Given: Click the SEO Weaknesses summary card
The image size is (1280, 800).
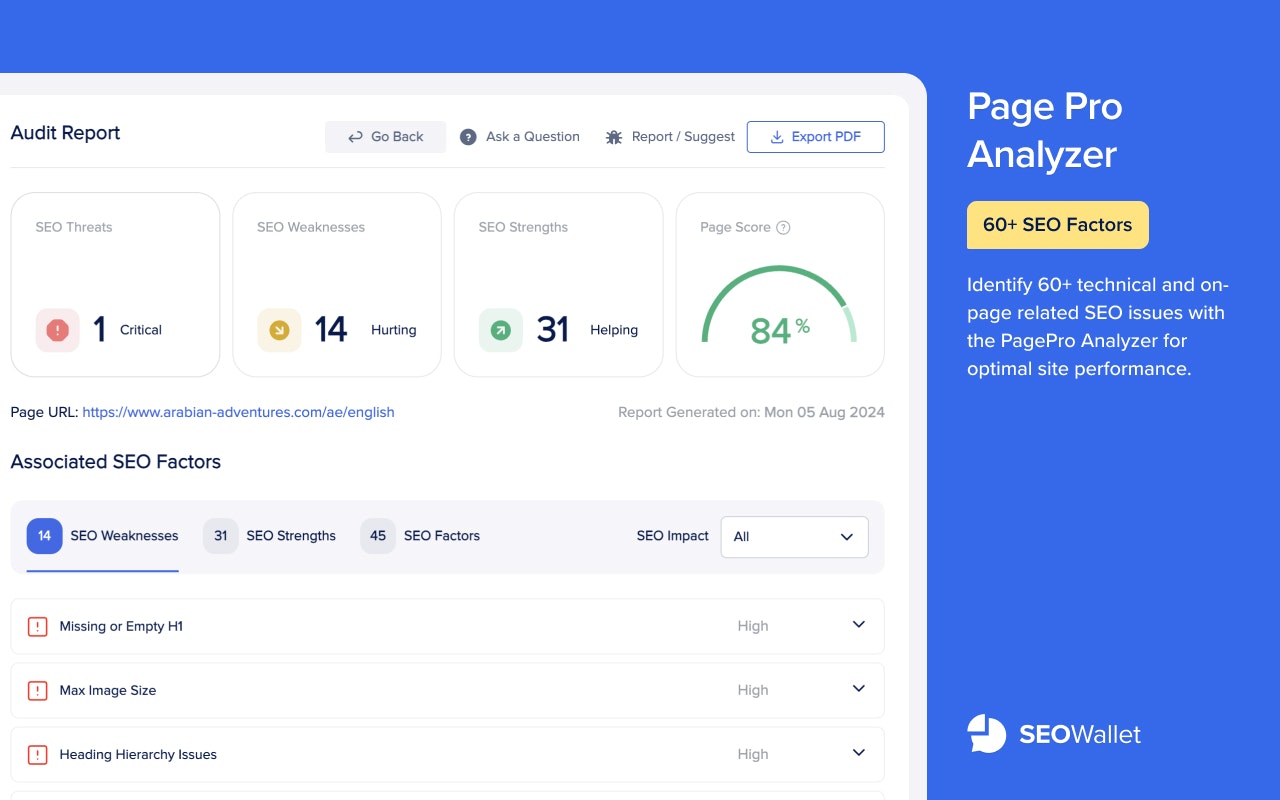Looking at the screenshot, I should coord(337,285).
